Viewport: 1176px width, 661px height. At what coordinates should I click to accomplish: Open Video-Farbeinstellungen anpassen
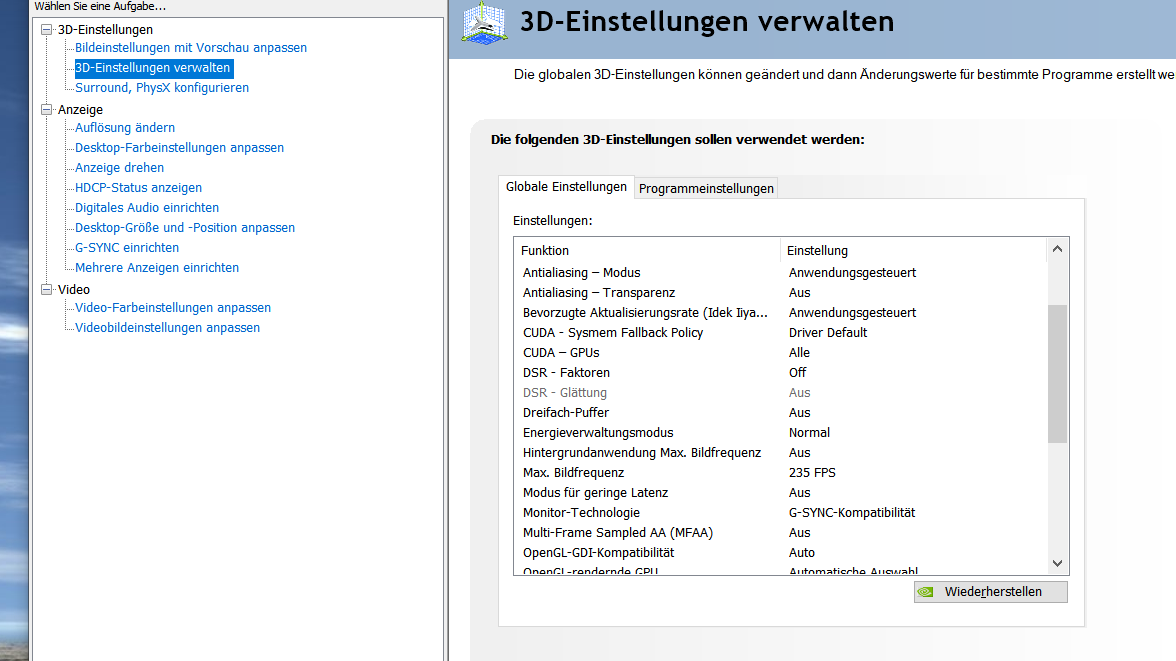(172, 308)
